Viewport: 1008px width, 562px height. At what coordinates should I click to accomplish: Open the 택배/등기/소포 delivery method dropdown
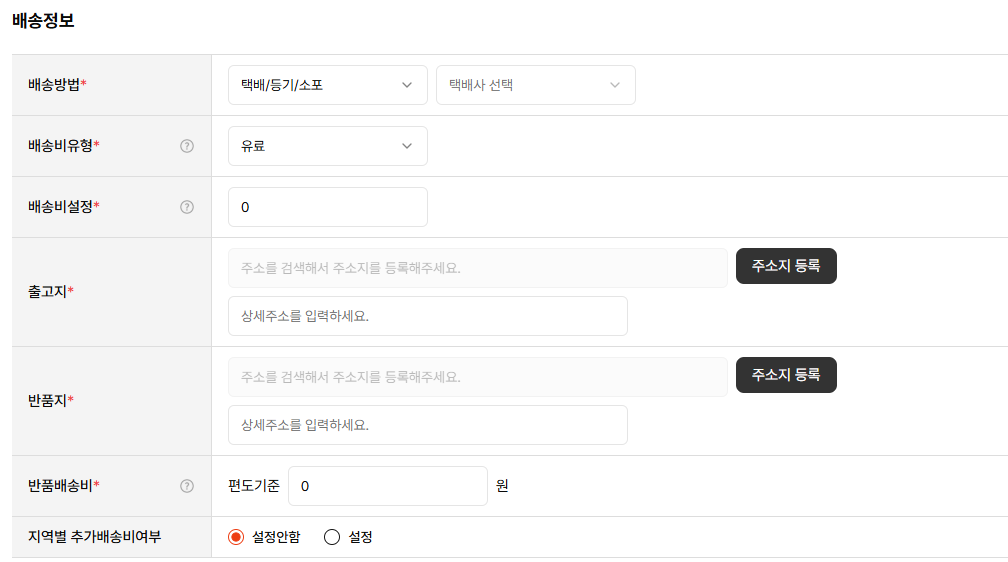click(x=327, y=85)
